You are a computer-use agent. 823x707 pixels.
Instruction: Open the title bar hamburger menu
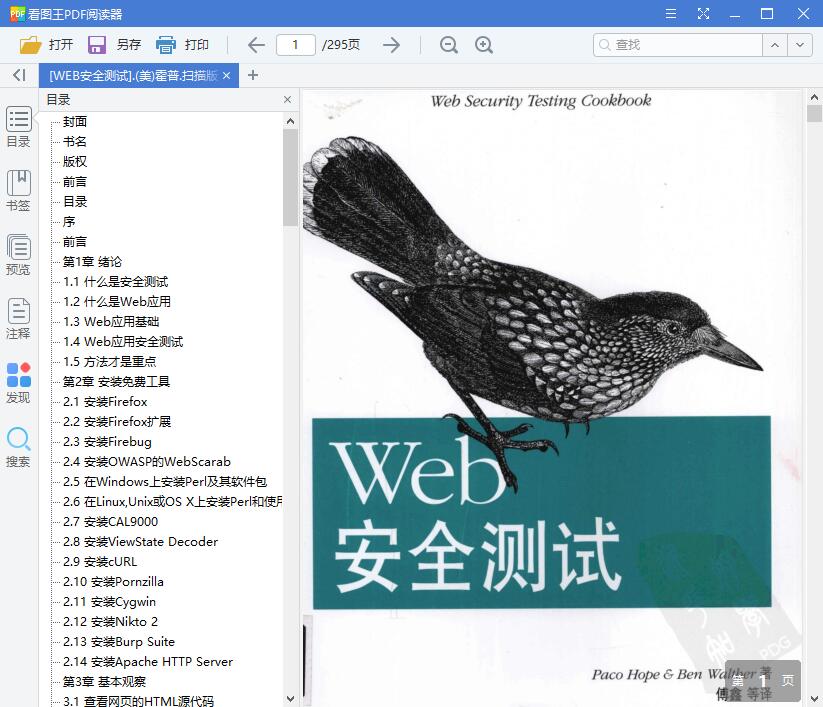[x=671, y=14]
